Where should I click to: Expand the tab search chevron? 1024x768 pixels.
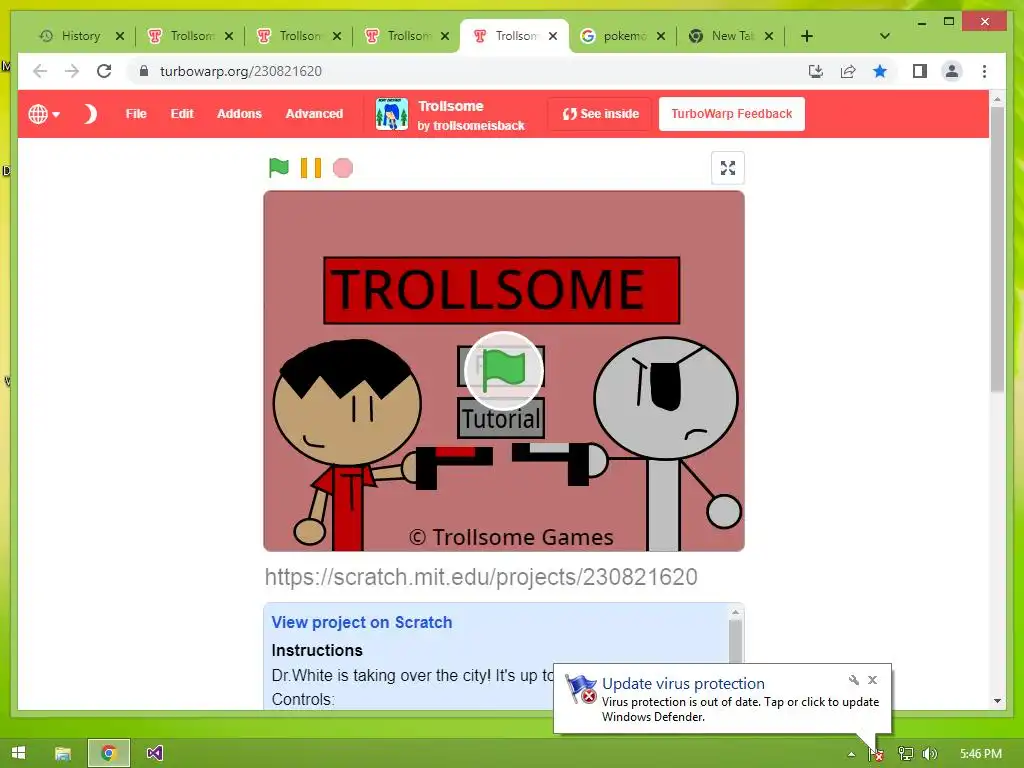tap(884, 36)
